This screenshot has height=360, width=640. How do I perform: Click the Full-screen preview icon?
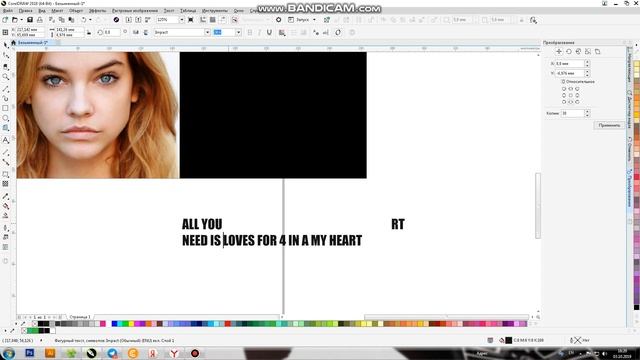click(x=191, y=20)
